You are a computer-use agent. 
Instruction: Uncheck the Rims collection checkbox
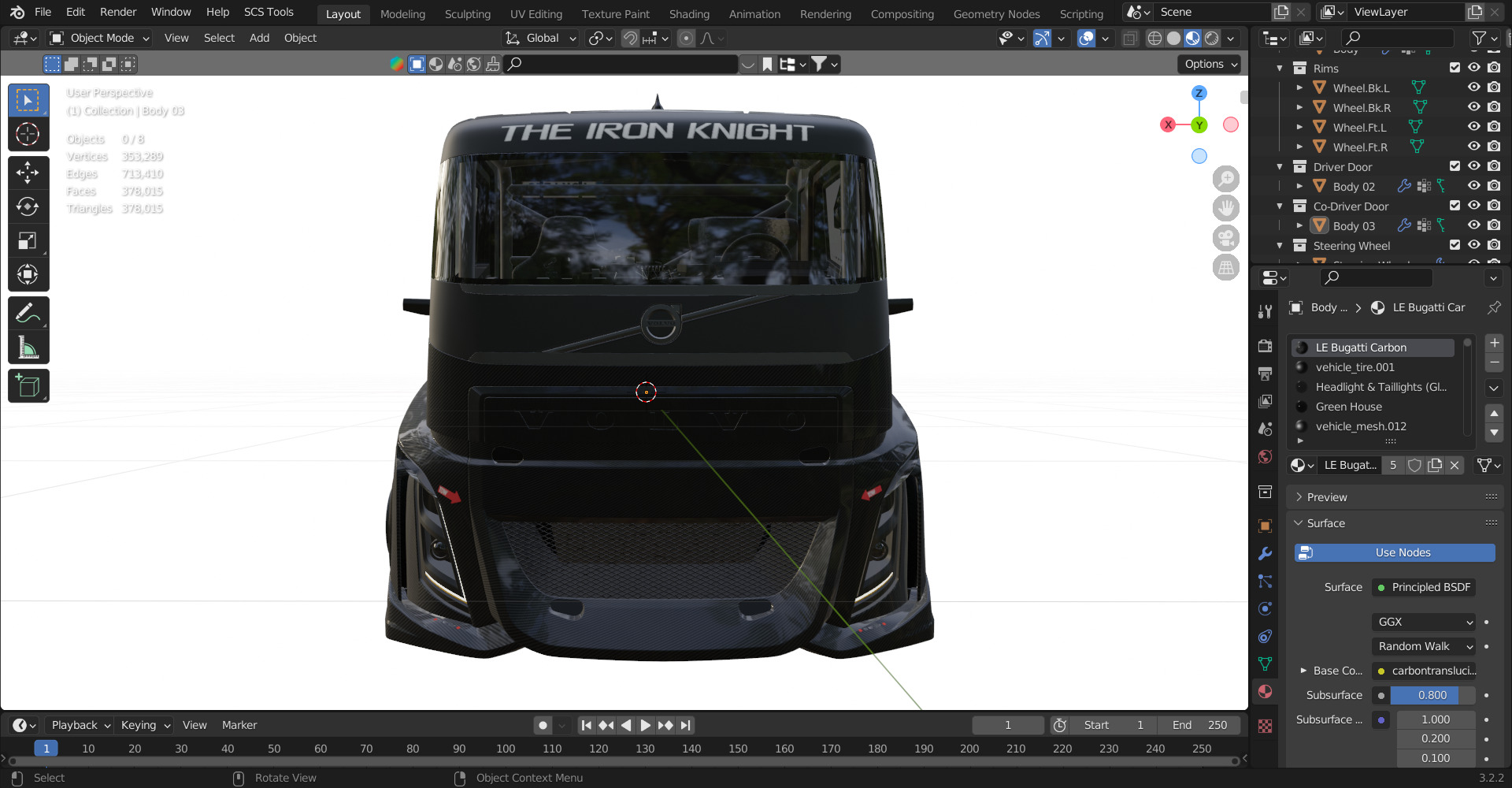1455,68
